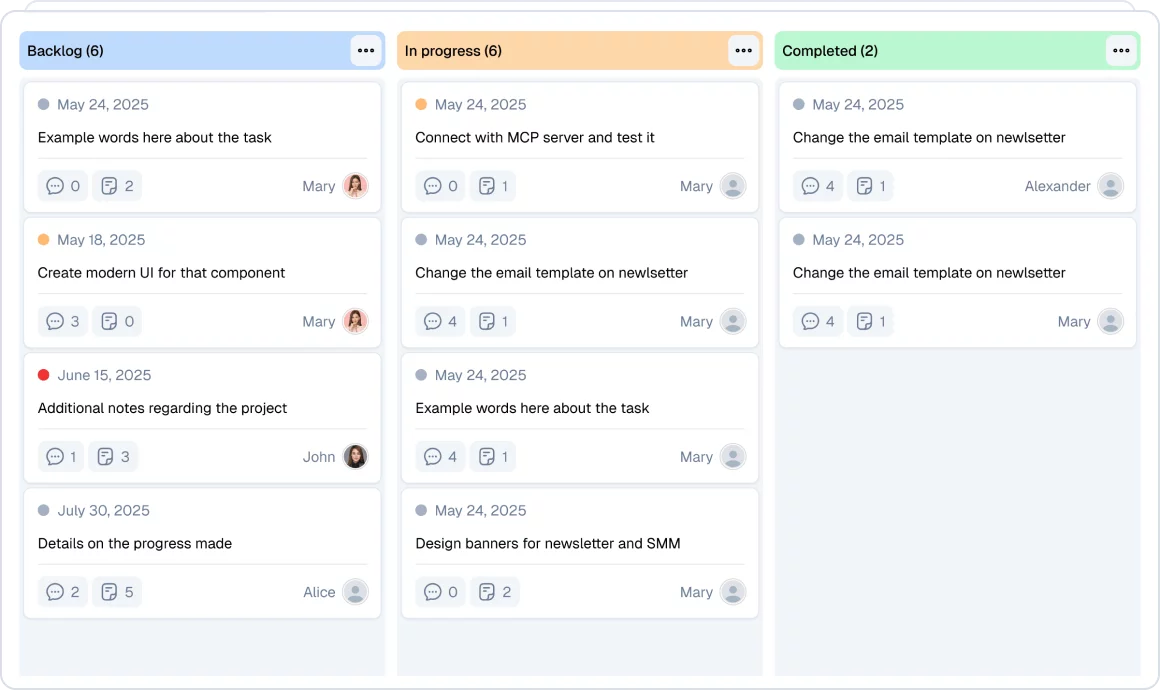Open task 'Create modern UI for that component'
Viewport: 1160px width, 690px height.
tap(161, 273)
